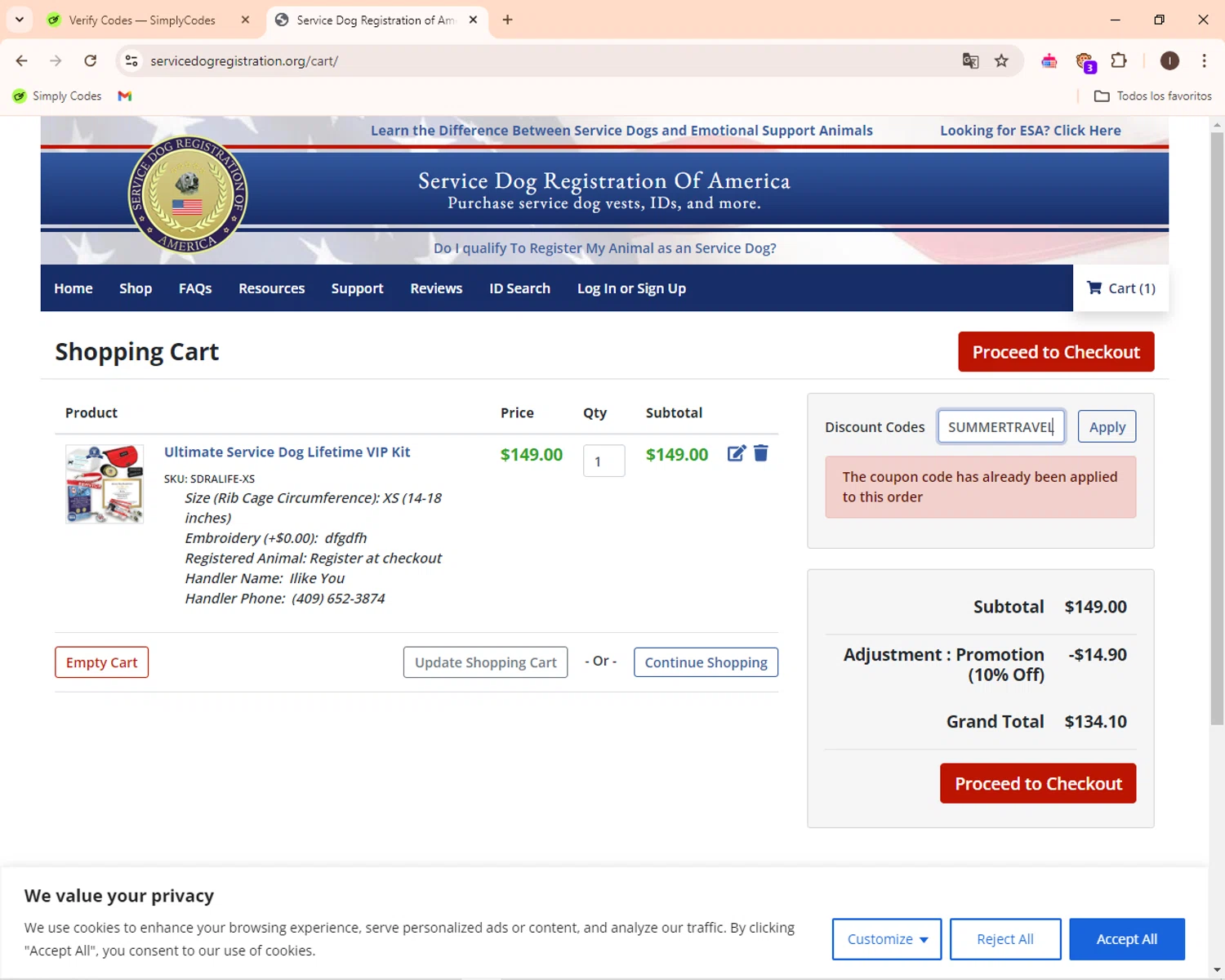The width and height of the screenshot is (1225, 980).
Task: Open the Support menu item
Action: (357, 288)
